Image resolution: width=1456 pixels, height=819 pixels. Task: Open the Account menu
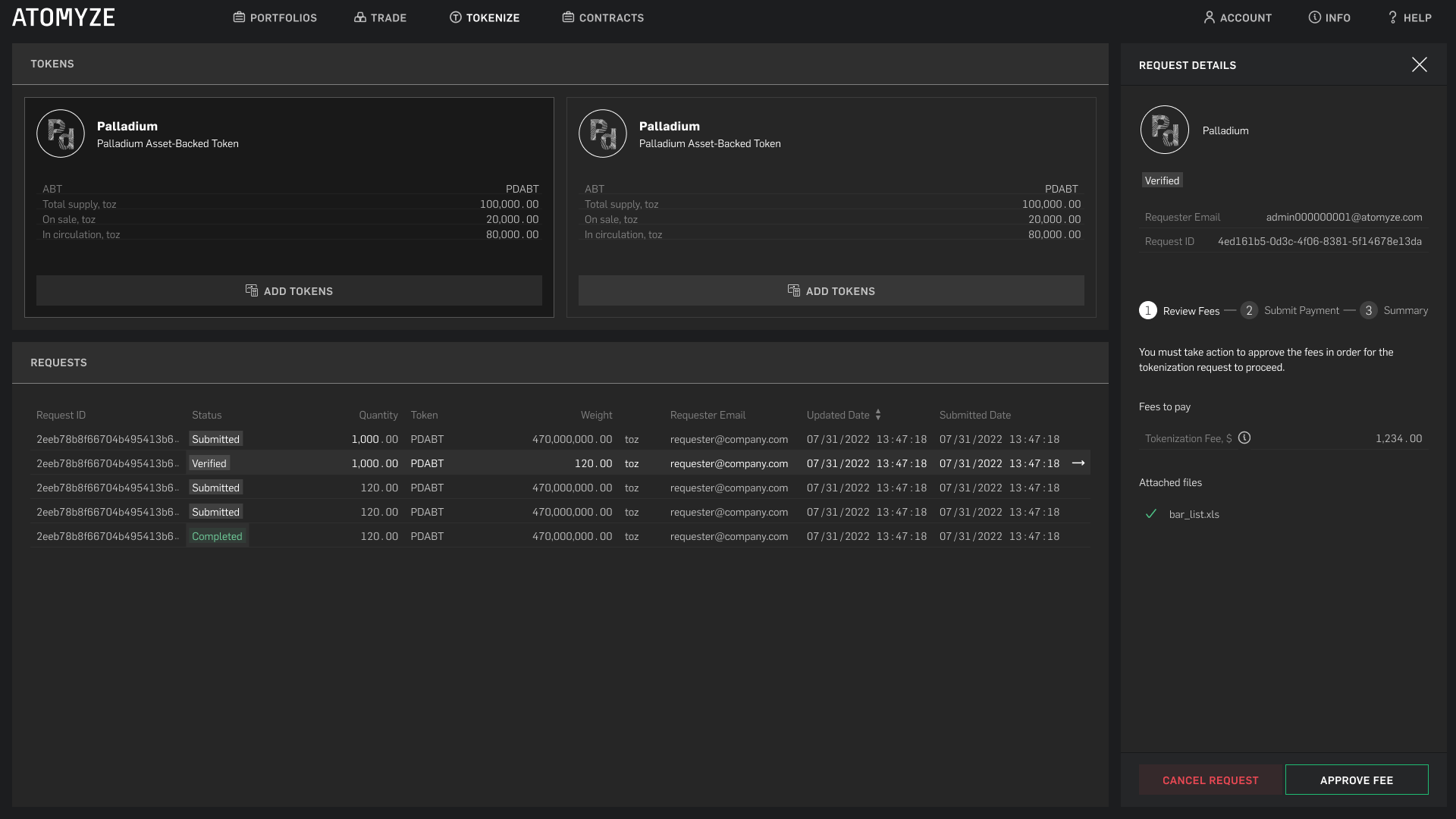pyautogui.click(x=1238, y=17)
